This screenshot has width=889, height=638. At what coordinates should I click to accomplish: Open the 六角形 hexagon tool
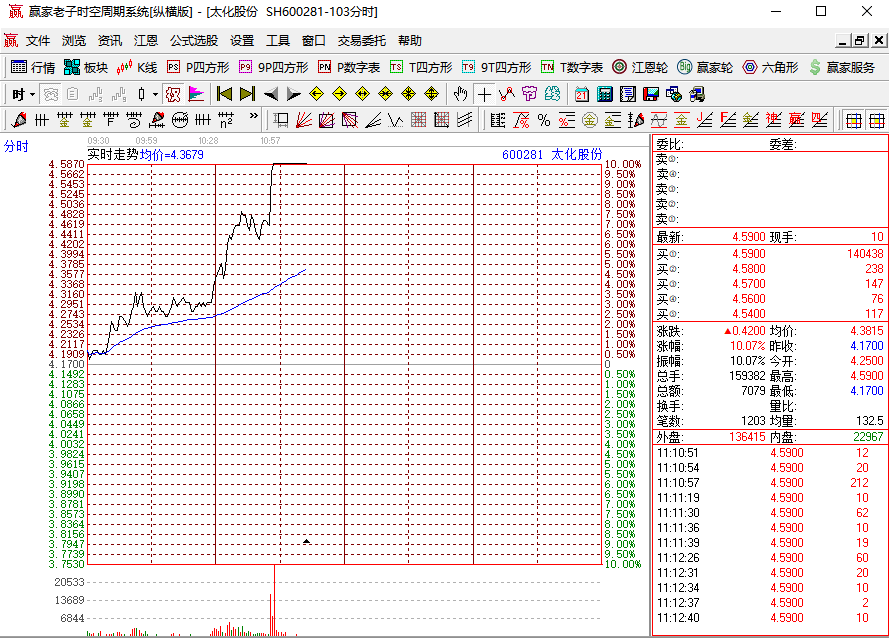coord(770,67)
